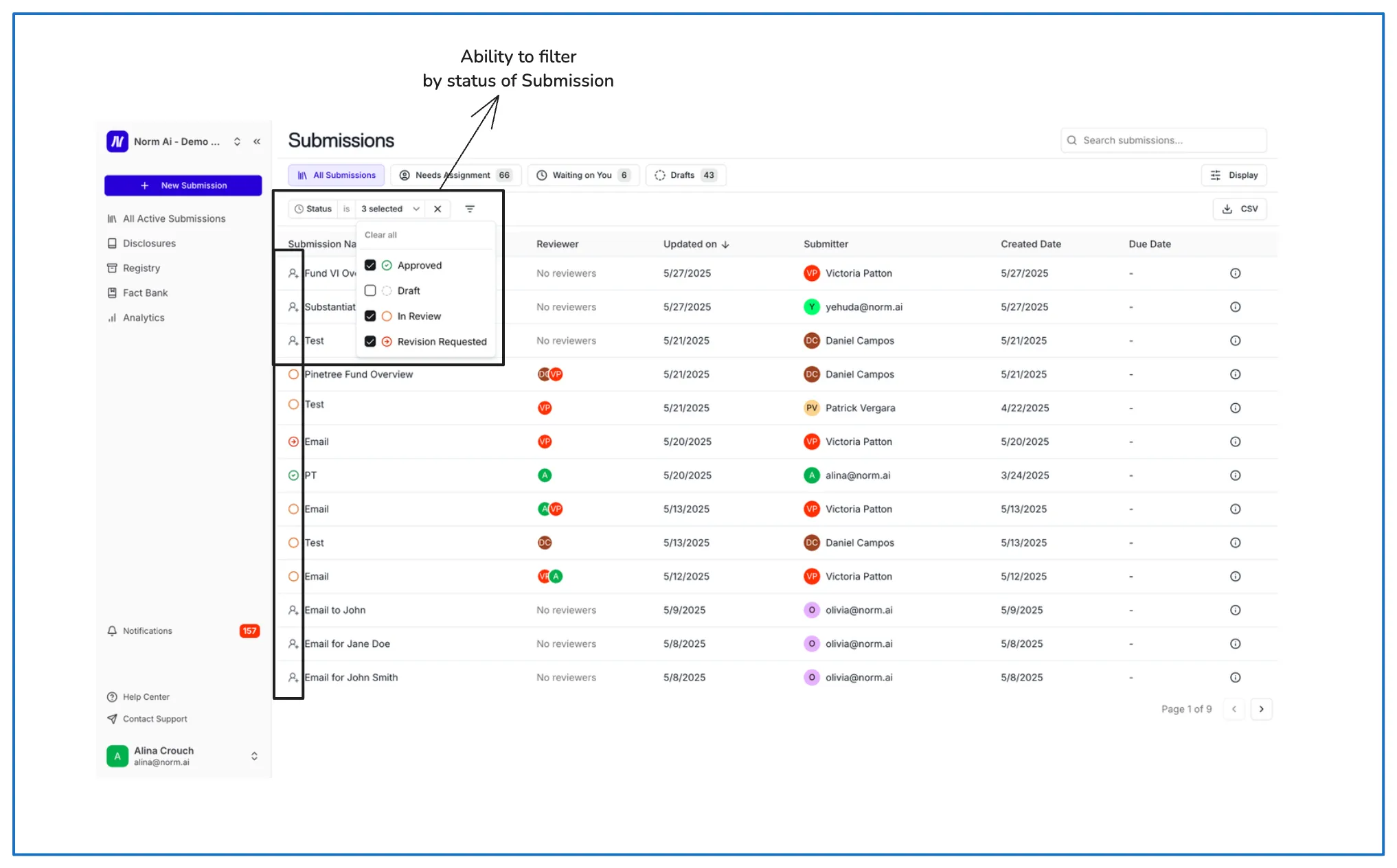This screenshot has width=1397, height=868.
Task: Click the alina@norm.ai submitter cell
Action: click(x=847, y=475)
